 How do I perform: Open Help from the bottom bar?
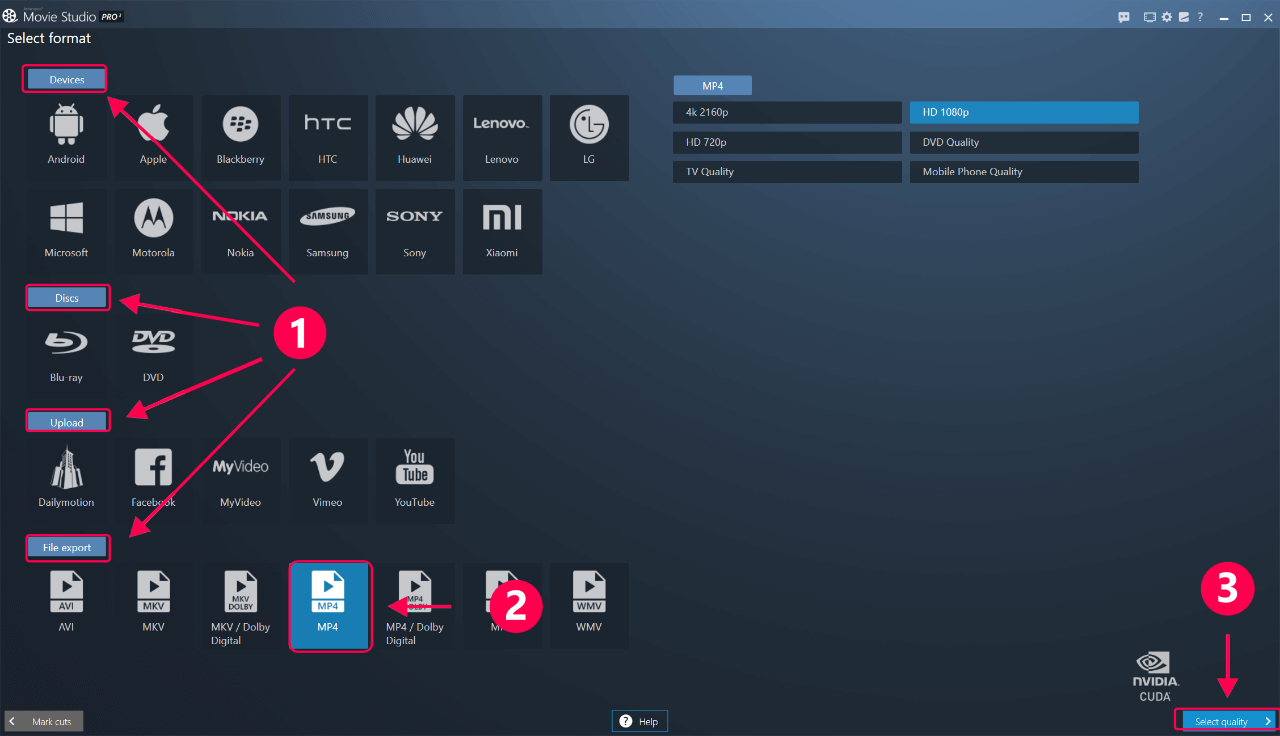point(640,721)
